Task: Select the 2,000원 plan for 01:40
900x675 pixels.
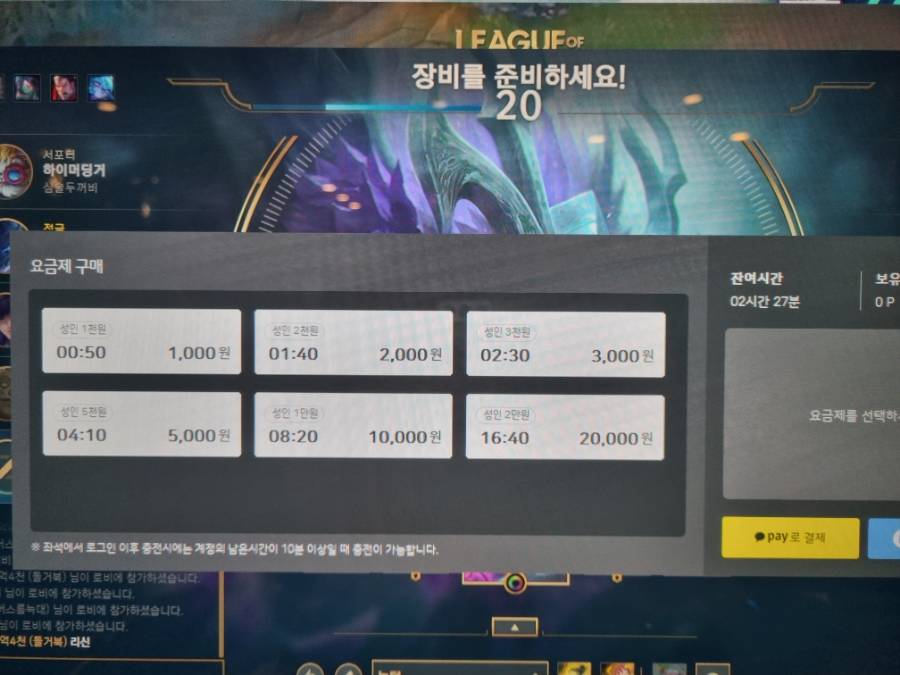Action: tap(354, 343)
